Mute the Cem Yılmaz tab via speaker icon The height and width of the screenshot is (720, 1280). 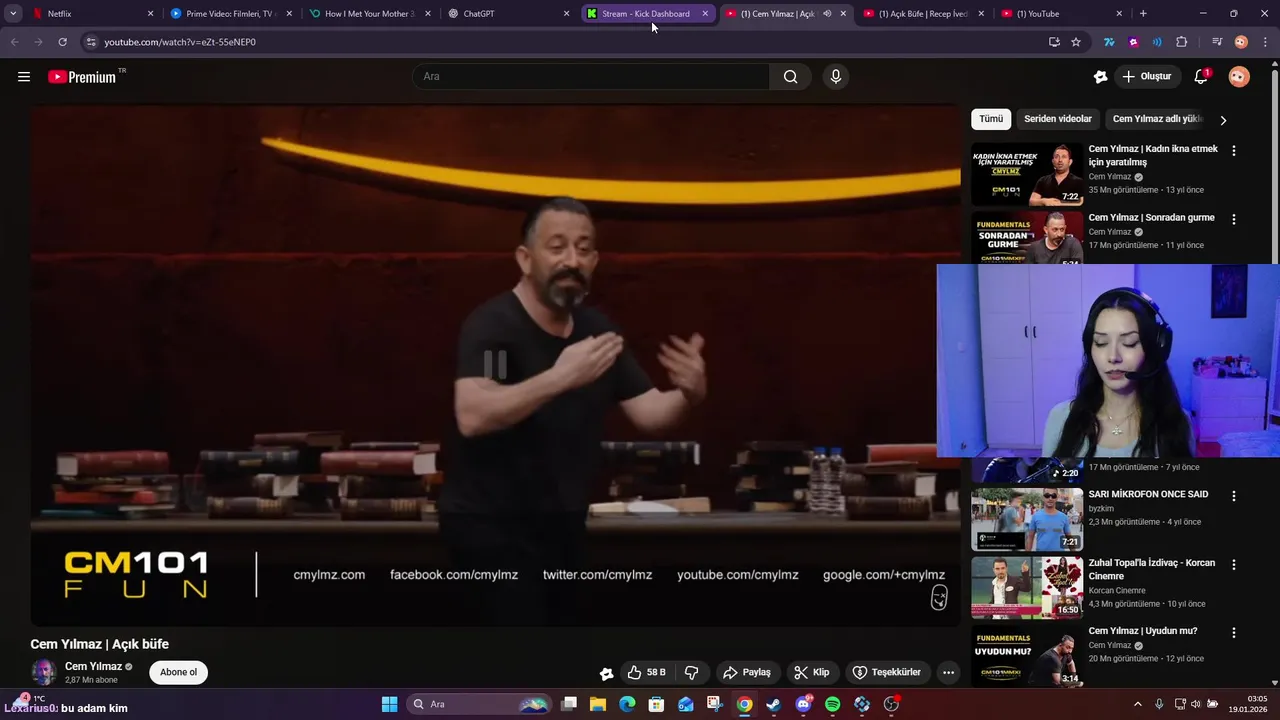(x=827, y=14)
